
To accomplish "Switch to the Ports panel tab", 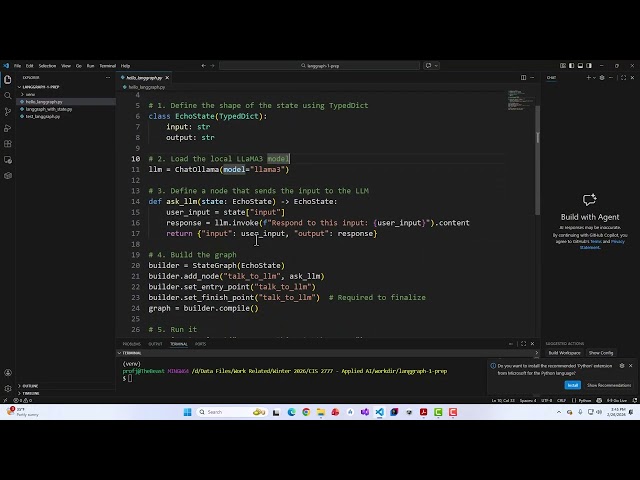I will (x=200, y=344).
